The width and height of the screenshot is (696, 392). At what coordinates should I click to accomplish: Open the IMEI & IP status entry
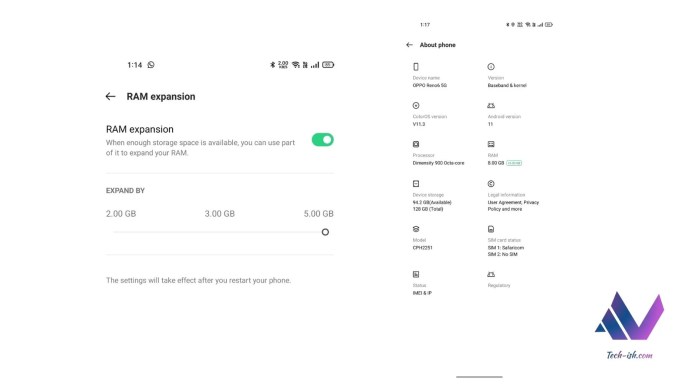coord(422,293)
